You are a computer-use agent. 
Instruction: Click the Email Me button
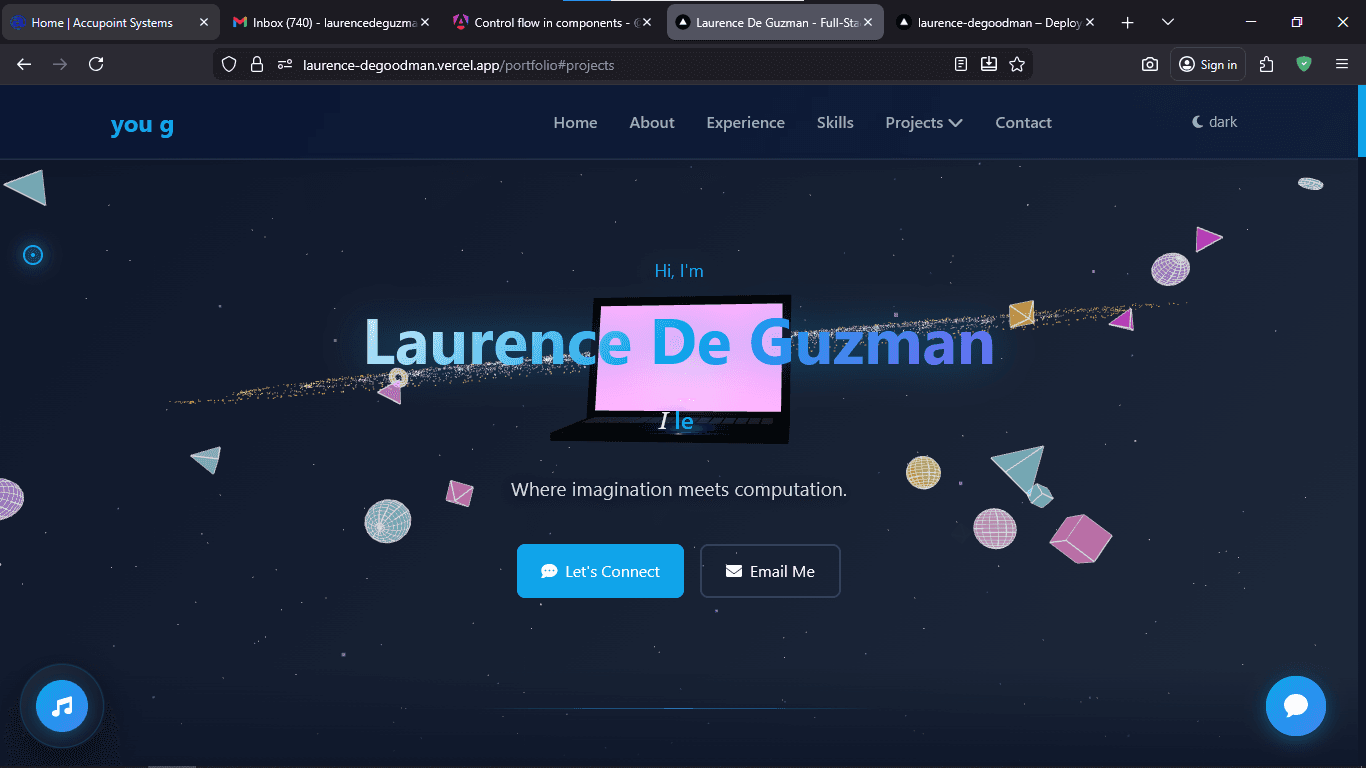point(770,571)
